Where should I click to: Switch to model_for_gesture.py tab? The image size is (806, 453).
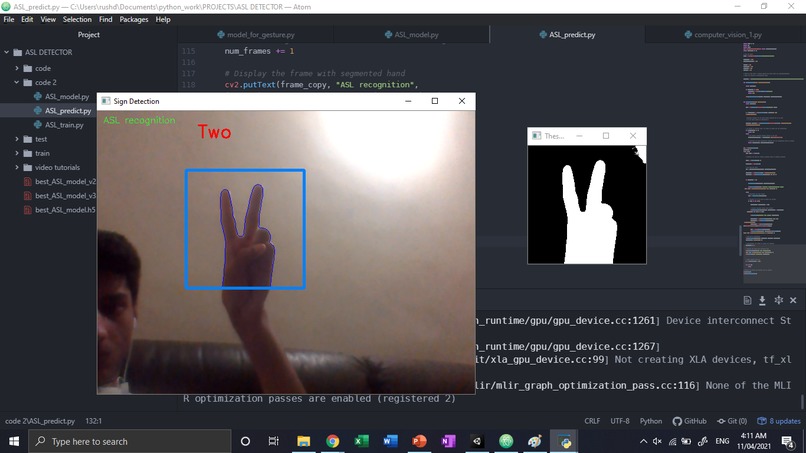(x=256, y=34)
